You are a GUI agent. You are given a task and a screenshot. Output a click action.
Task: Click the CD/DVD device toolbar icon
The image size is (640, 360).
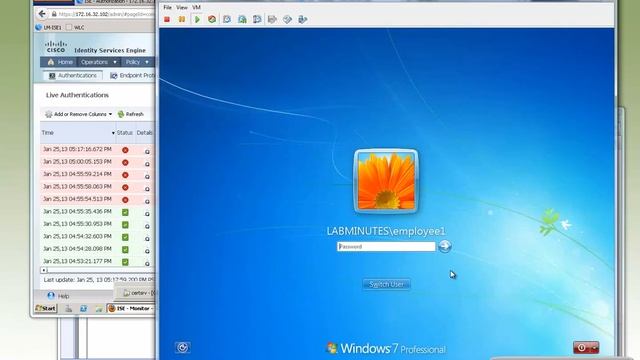coord(287,19)
